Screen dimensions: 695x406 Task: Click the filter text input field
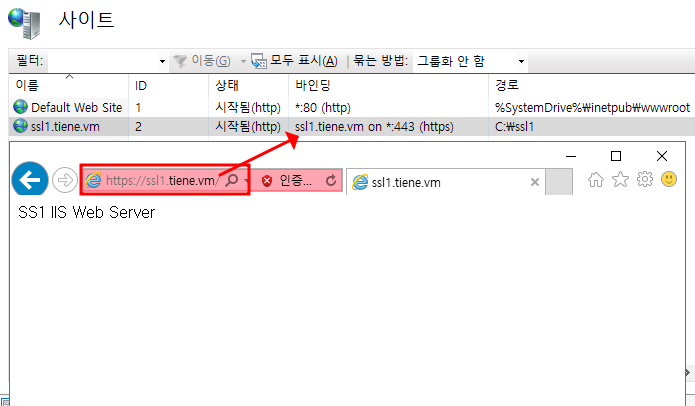(x=102, y=61)
